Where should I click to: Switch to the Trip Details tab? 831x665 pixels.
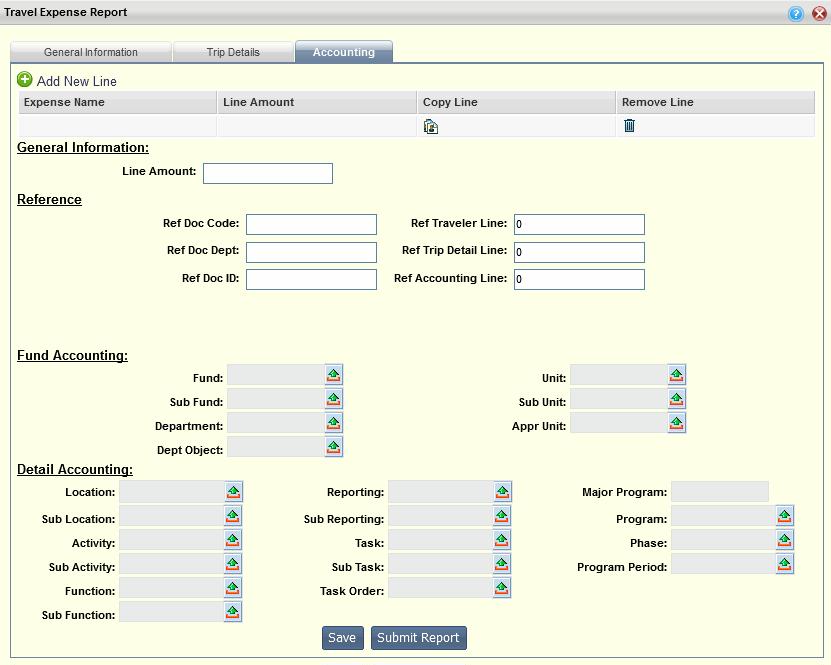(233, 52)
